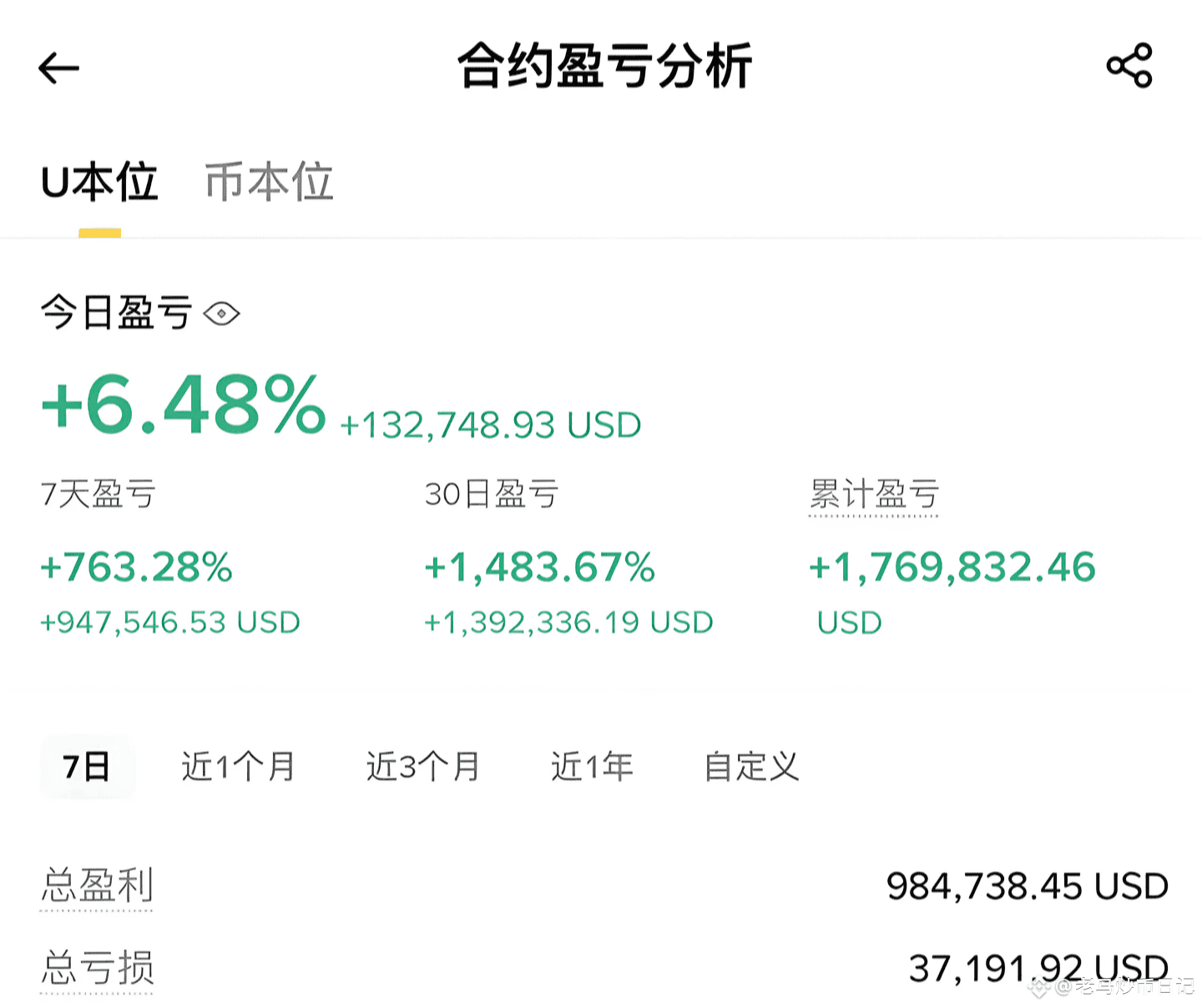This screenshot has height=1008, width=1202.
Task: Tap the 总盈利 underlined label
Action: tap(97, 885)
